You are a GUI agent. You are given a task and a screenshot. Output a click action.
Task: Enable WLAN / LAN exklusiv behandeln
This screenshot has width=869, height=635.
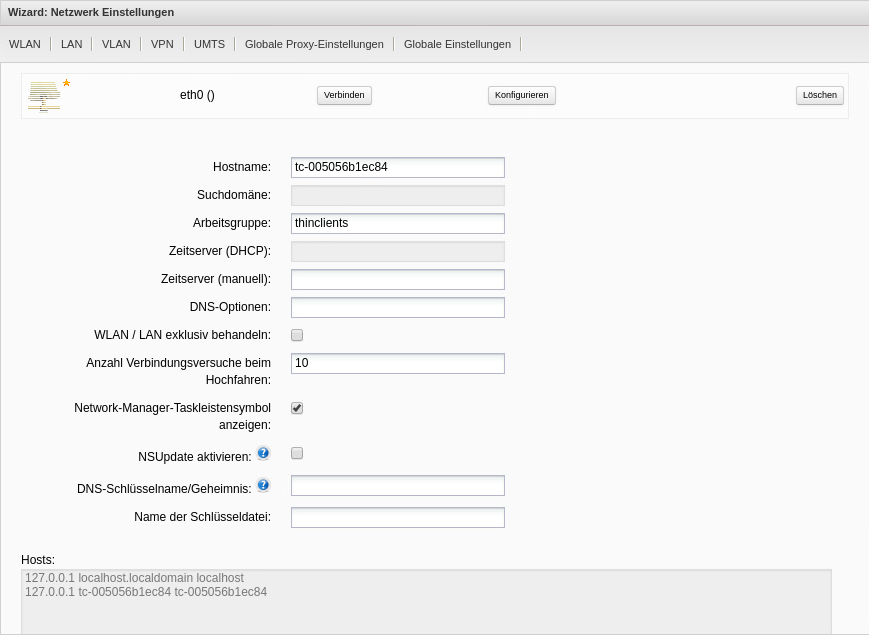pos(296,335)
